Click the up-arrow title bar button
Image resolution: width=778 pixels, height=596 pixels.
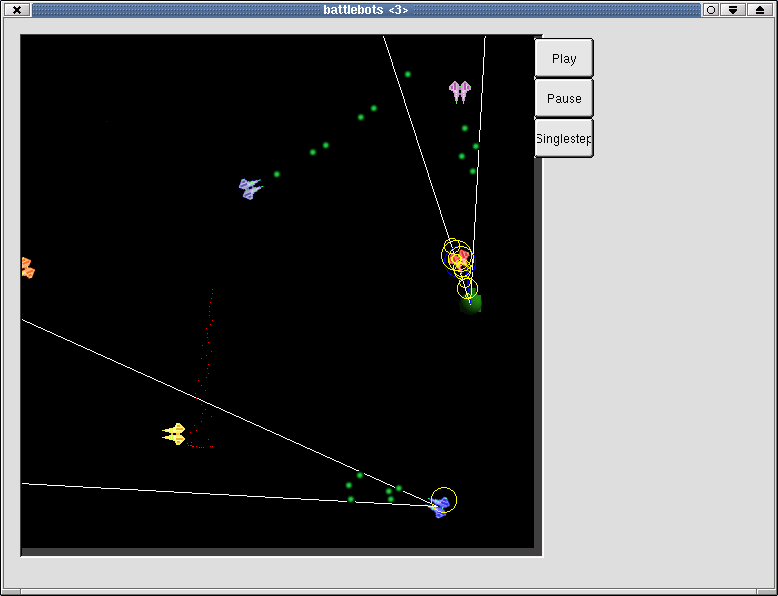[758, 10]
